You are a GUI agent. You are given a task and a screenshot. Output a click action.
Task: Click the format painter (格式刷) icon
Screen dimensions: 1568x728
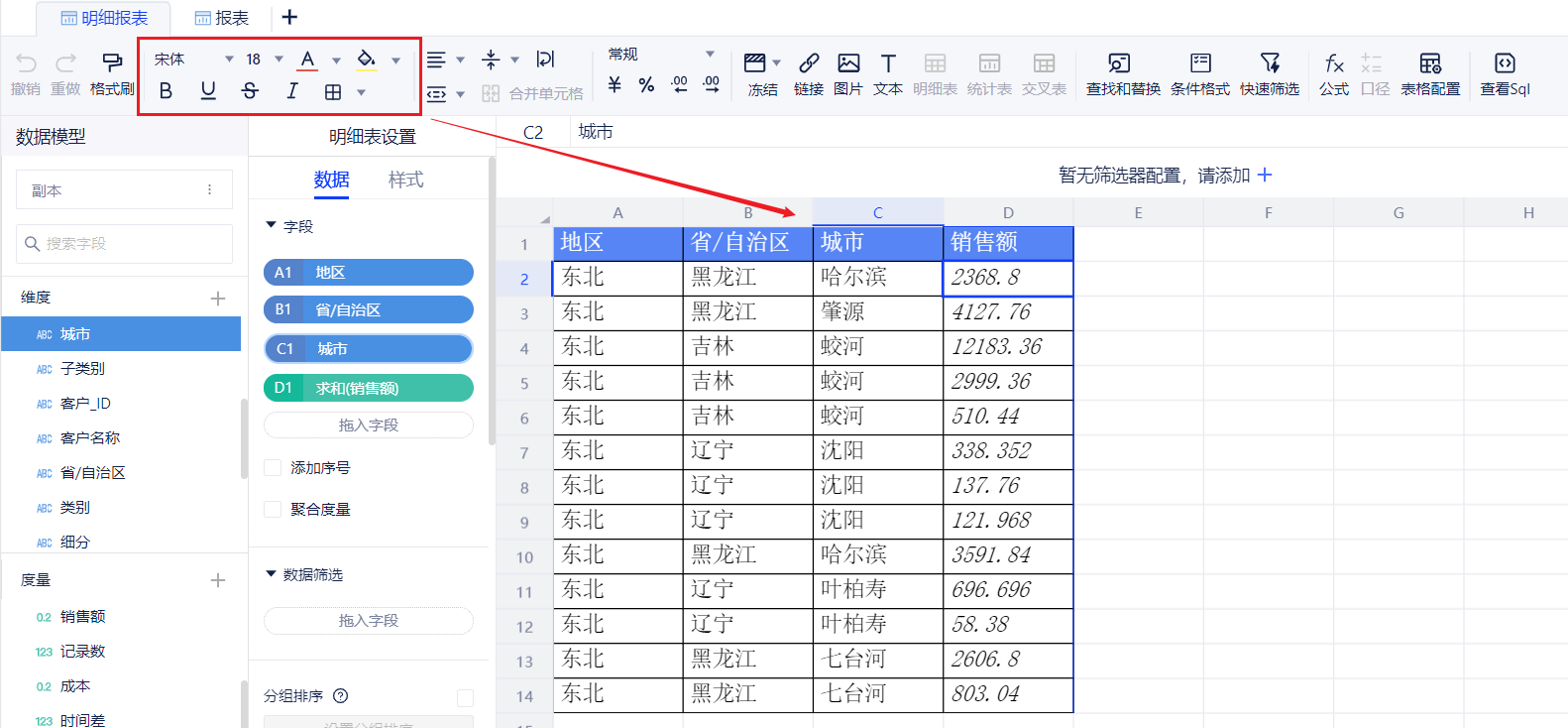(x=112, y=73)
